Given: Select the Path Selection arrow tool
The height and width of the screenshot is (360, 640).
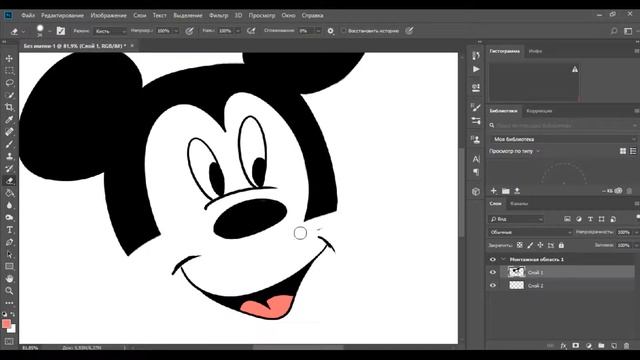Looking at the screenshot, I should tap(9, 254).
